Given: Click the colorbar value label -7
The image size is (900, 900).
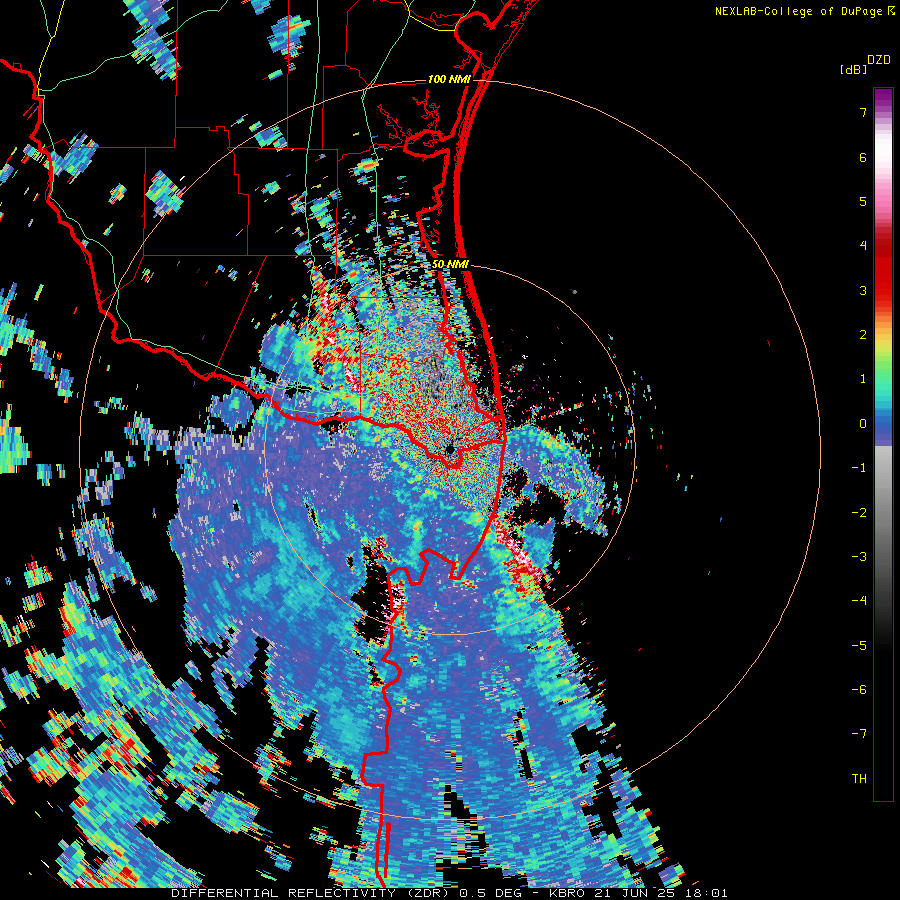Looking at the screenshot, I should [859, 734].
